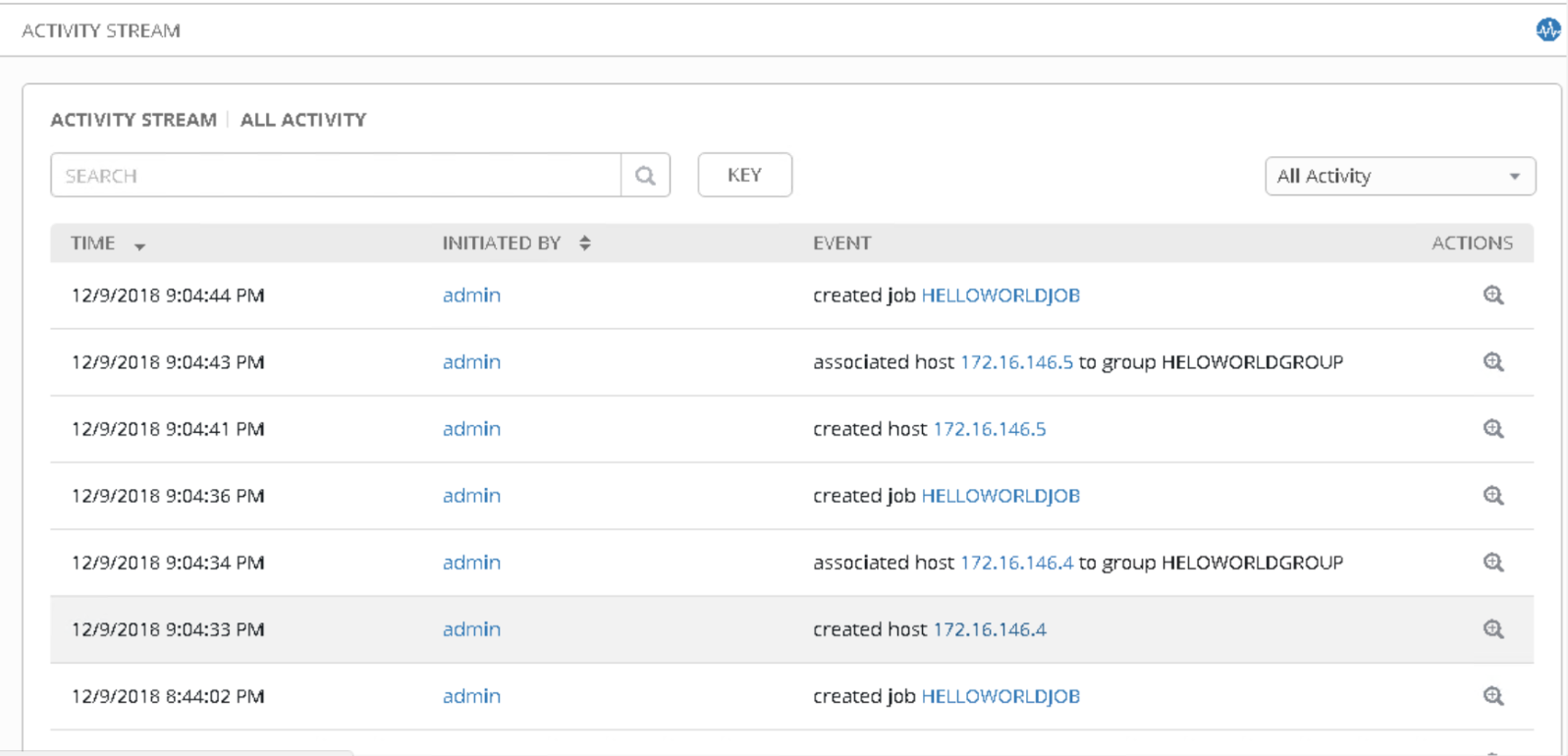Open admin link in 9:04:41 PM row

coord(471,429)
